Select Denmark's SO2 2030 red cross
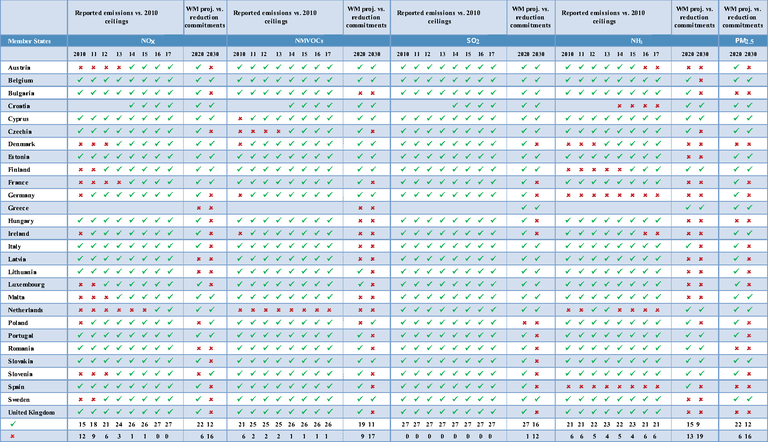This screenshot has width=768, height=442. 536,144
